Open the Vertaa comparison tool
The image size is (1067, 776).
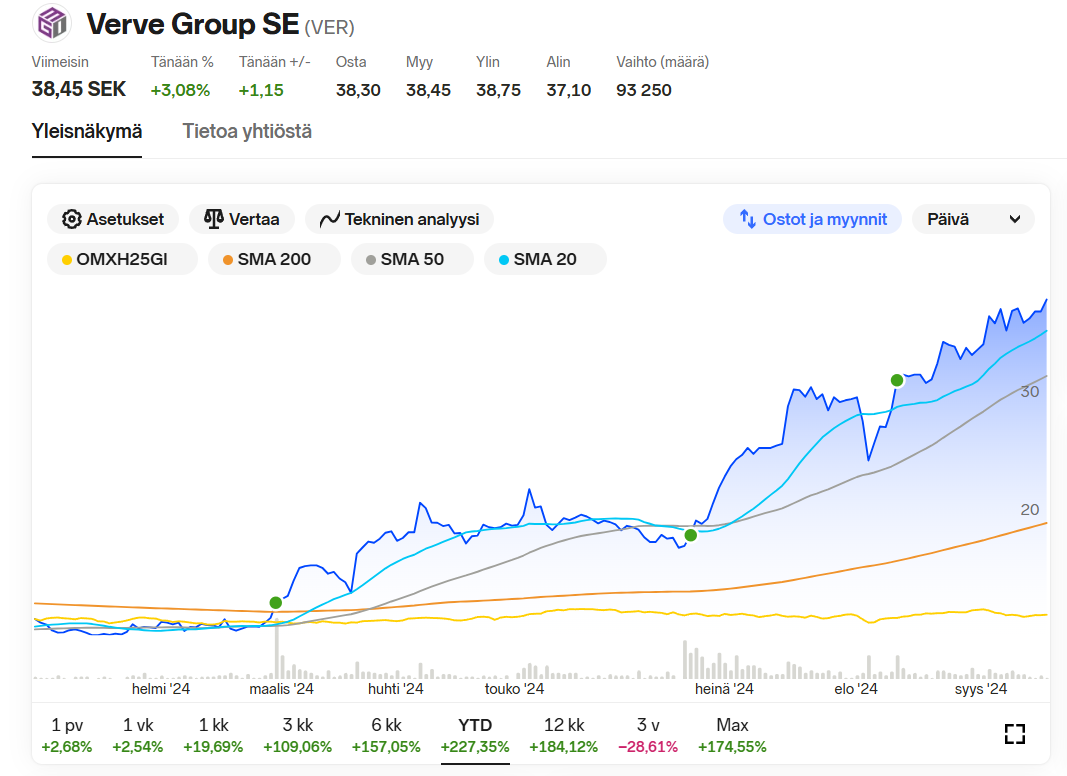click(241, 219)
